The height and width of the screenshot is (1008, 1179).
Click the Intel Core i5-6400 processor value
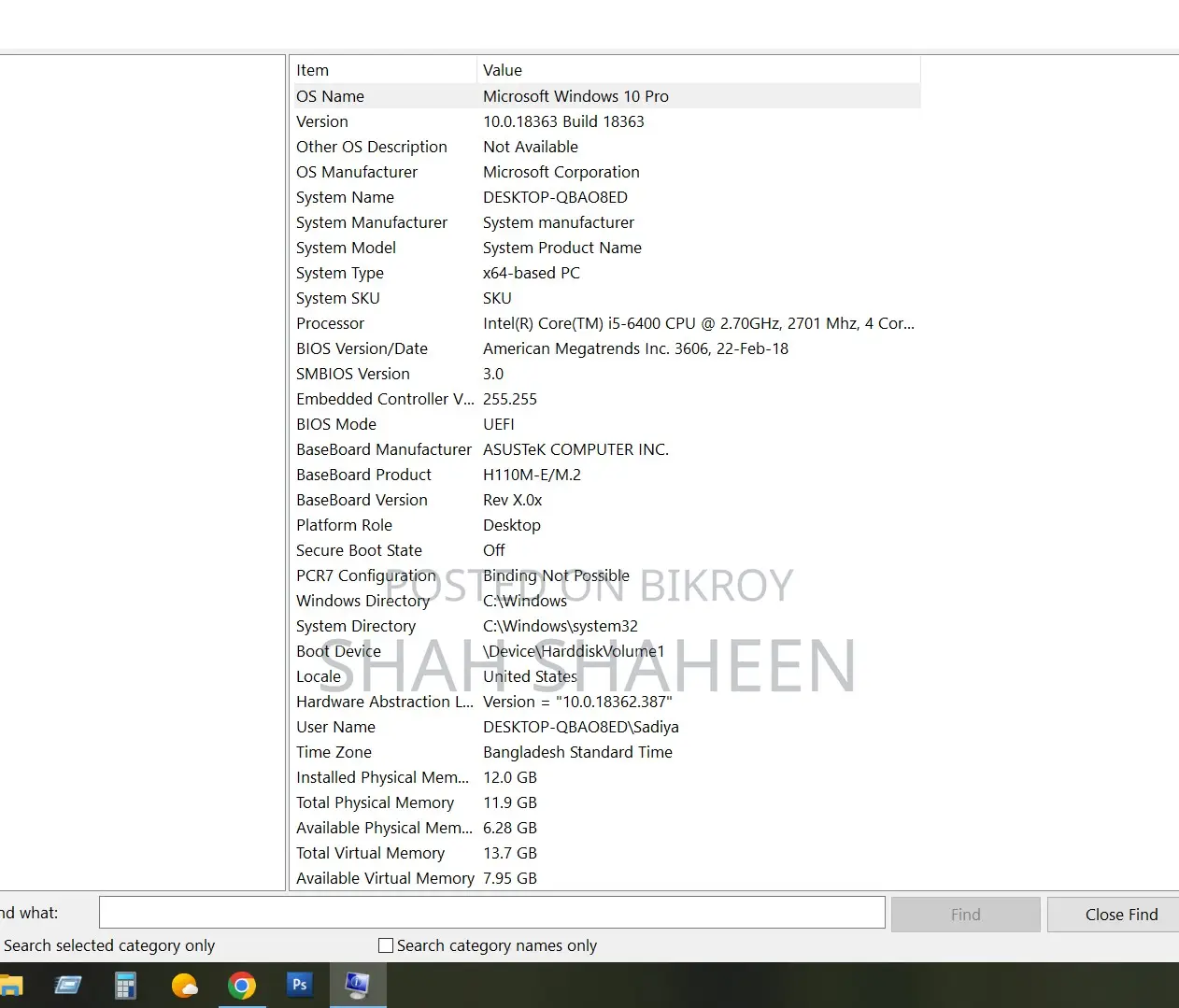[x=699, y=323]
